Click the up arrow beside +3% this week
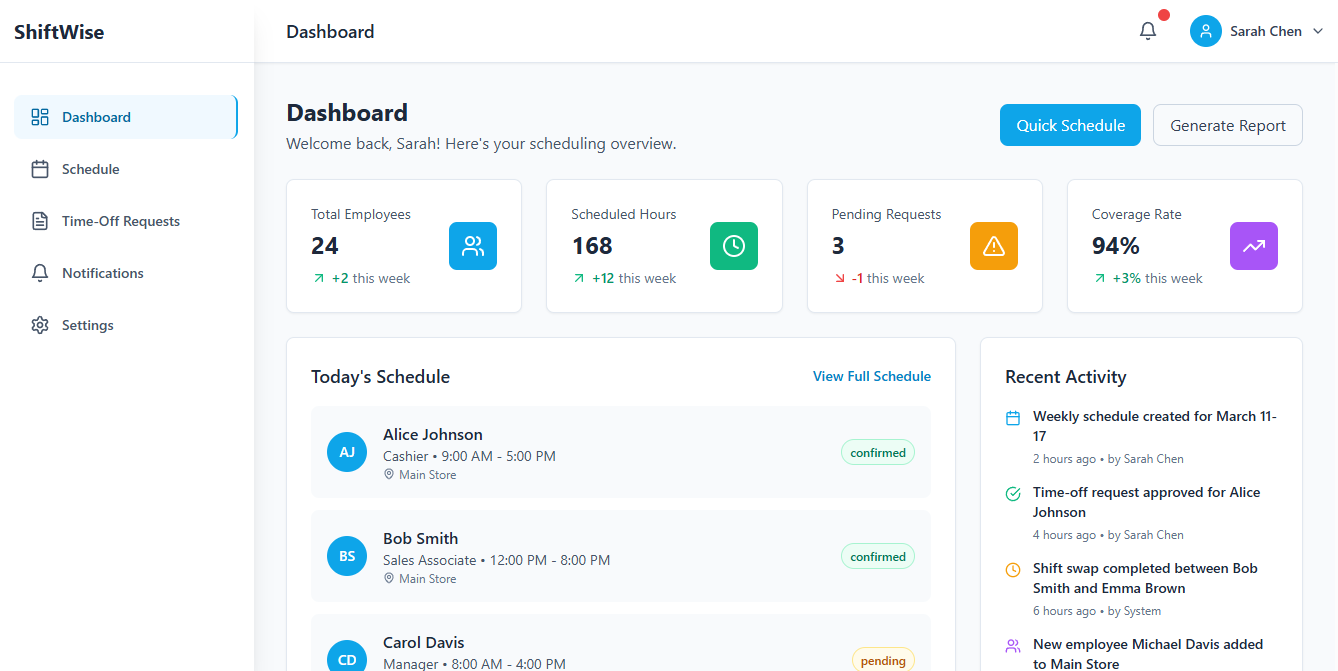Image resolution: width=1338 pixels, height=671 pixels. [1099, 279]
